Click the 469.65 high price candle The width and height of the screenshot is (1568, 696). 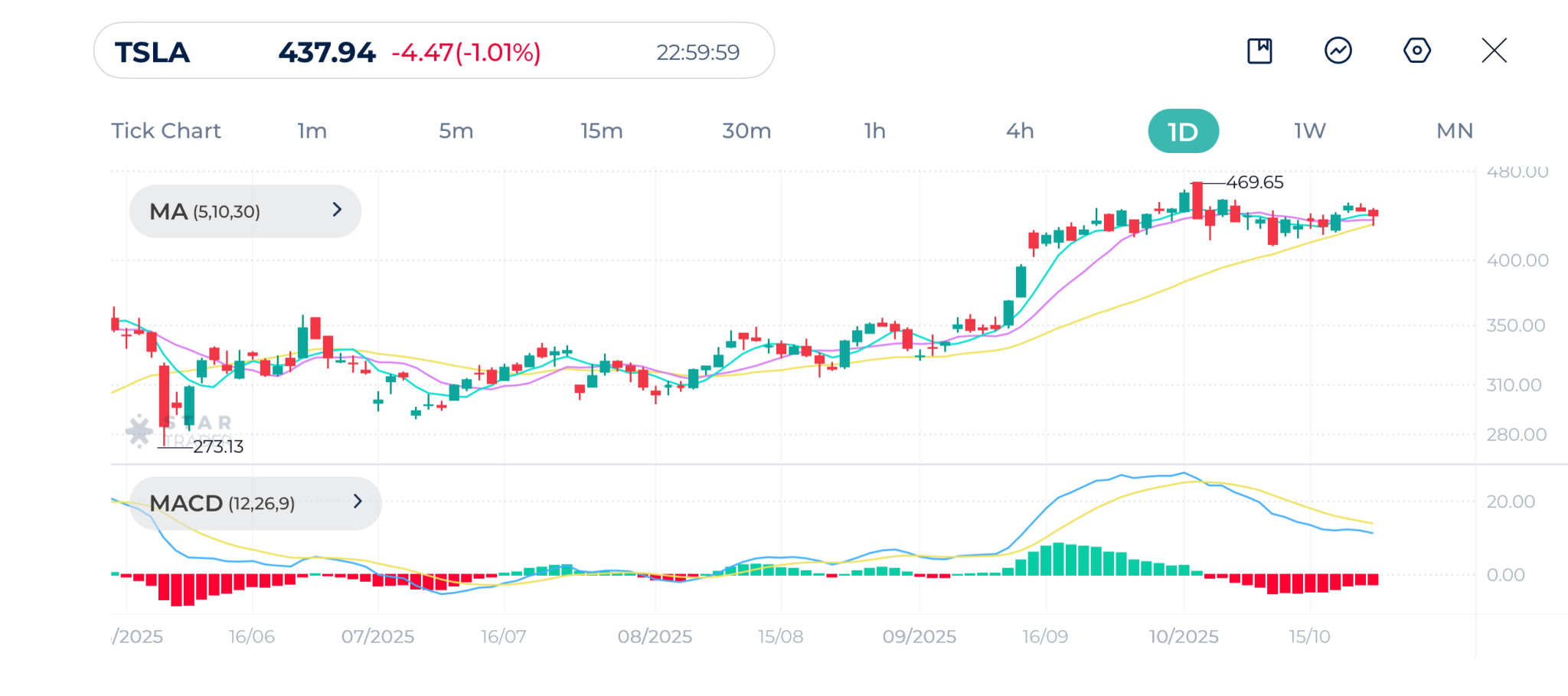point(1197,201)
